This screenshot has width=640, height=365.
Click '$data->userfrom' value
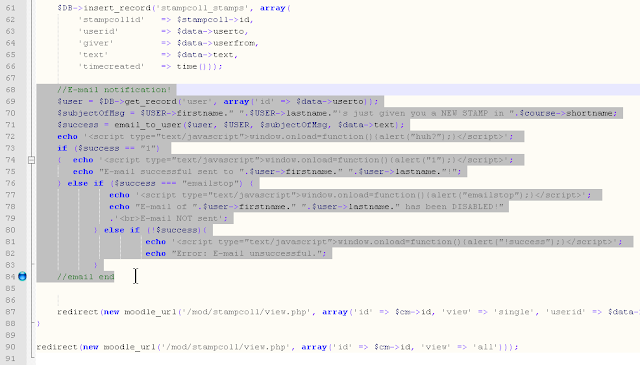click(x=217, y=43)
